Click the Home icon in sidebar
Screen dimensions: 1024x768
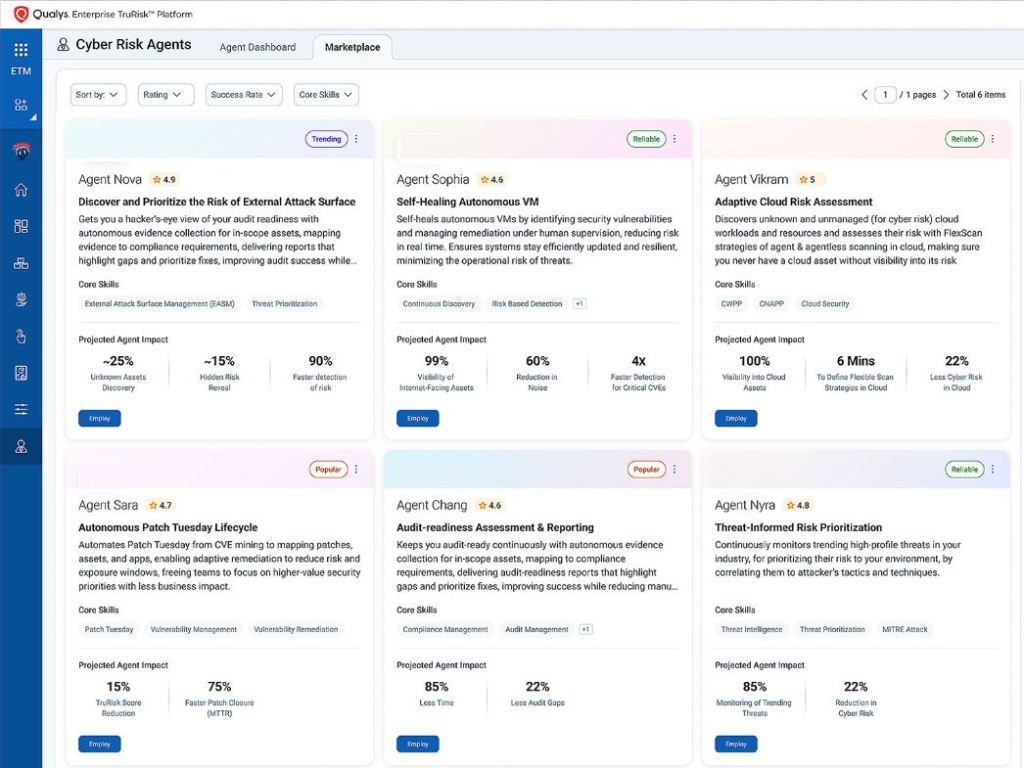click(x=21, y=190)
